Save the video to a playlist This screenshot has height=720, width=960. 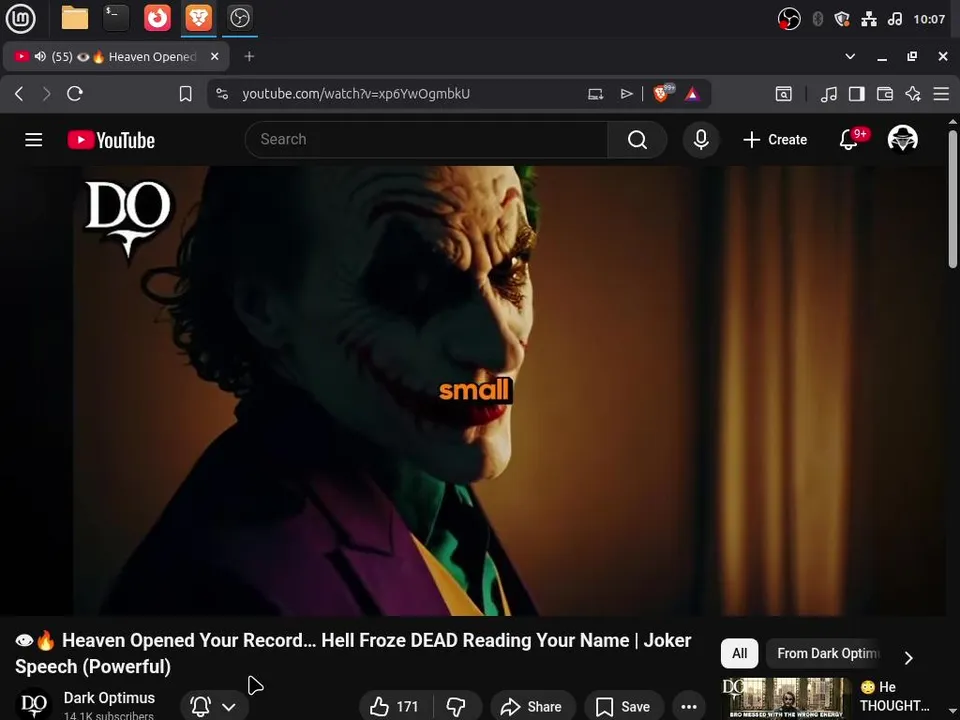(623, 707)
